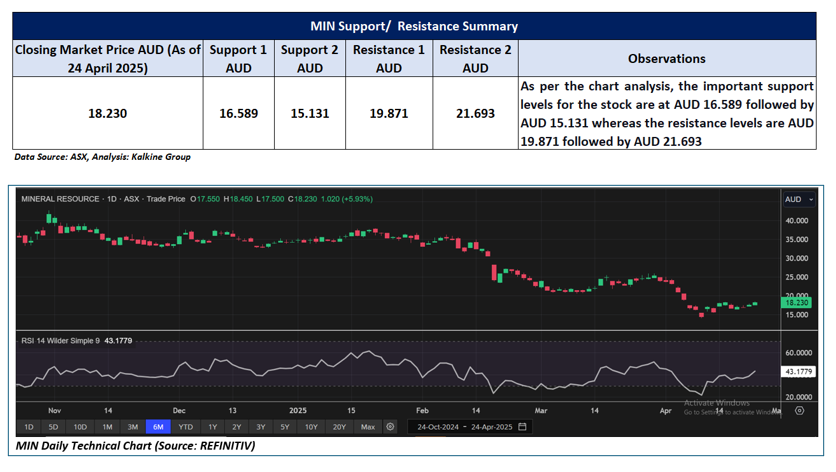836x472 pixels.
Task: Click the Dec label on time axis
Action: (x=179, y=411)
